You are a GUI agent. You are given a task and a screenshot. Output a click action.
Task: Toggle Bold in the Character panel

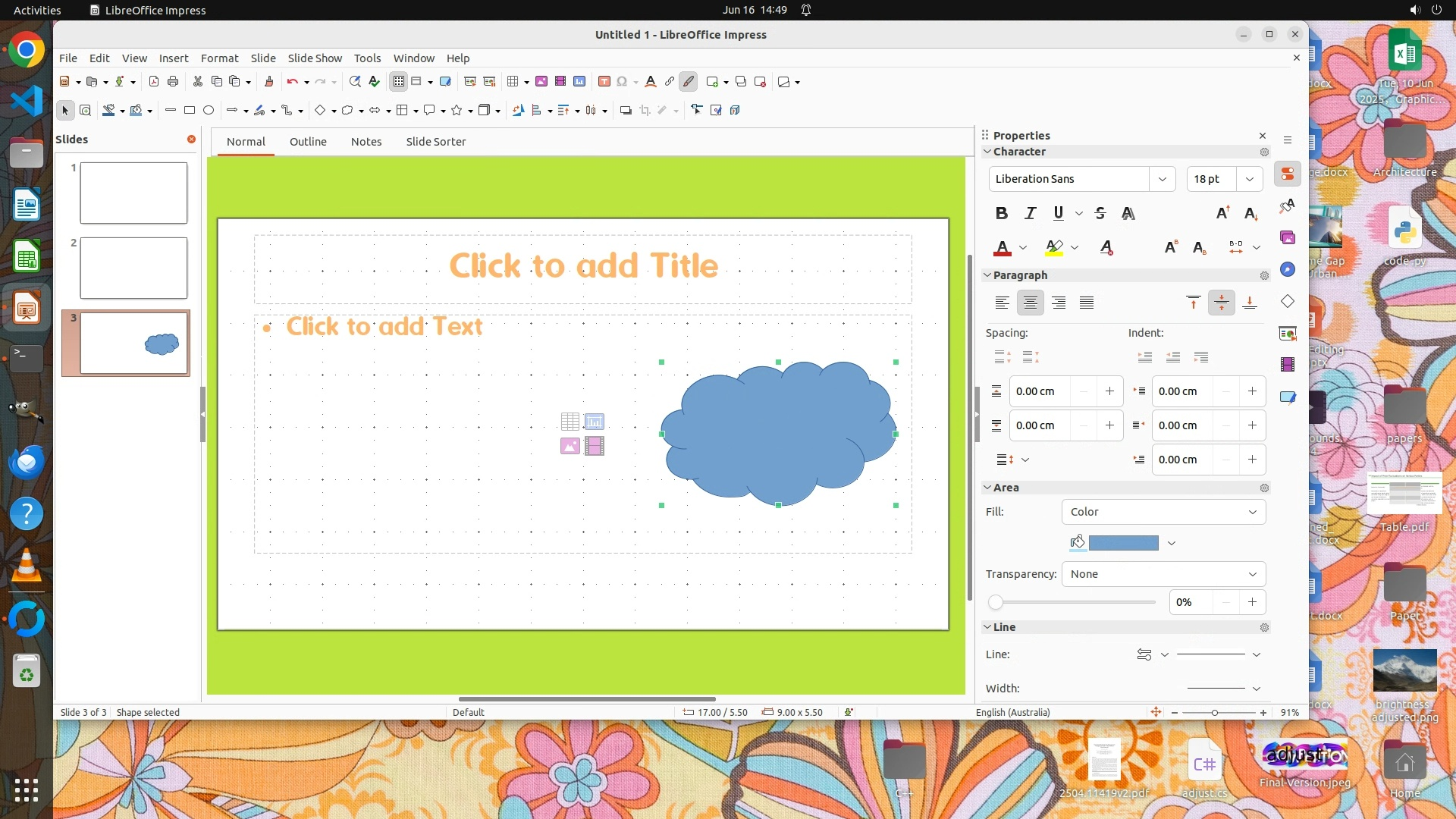[x=1001, y=213]
